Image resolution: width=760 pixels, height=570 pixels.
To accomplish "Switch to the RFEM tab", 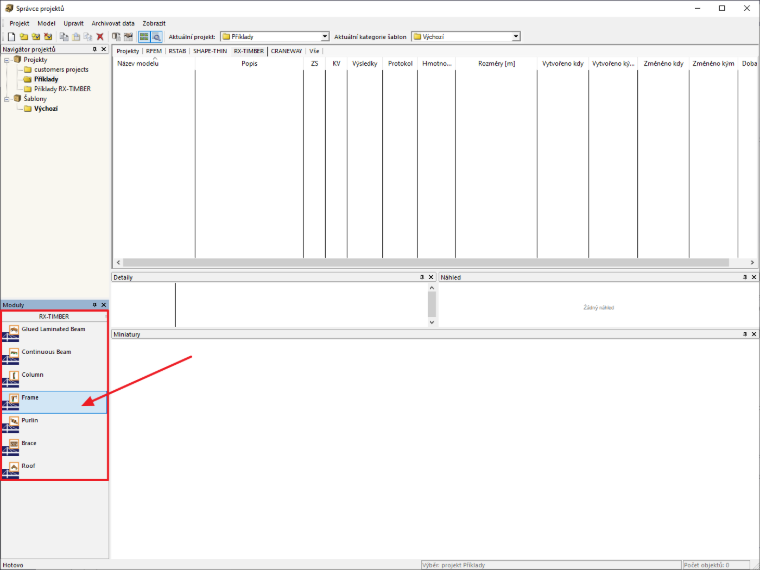I will pyautogui.click(x=154, y=51).
